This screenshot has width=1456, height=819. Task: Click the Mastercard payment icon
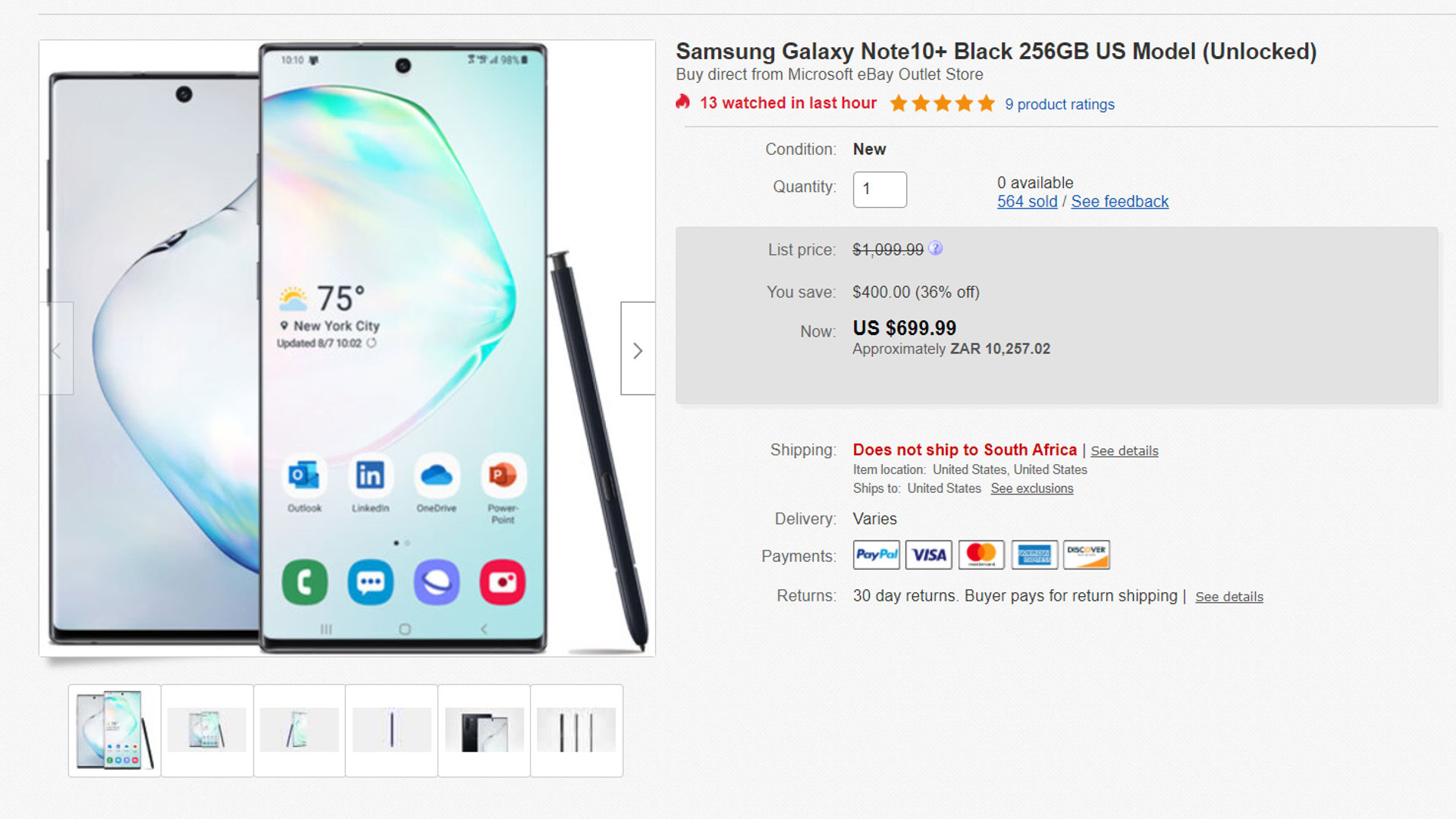pyautogui.click(x=981, y=555)
